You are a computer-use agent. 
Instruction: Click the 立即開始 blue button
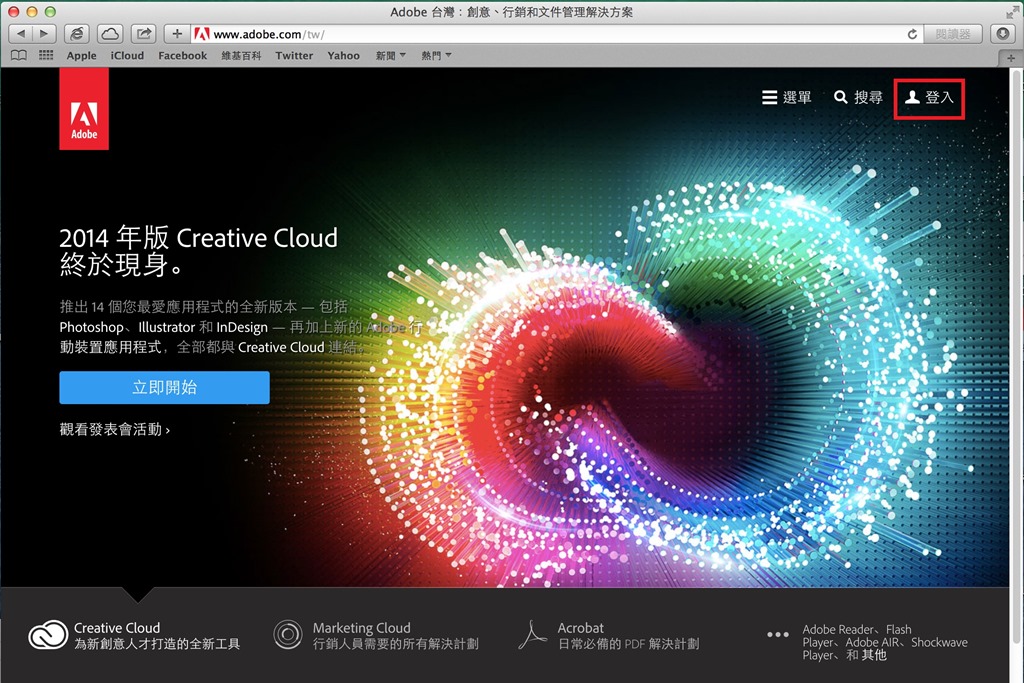165,387
